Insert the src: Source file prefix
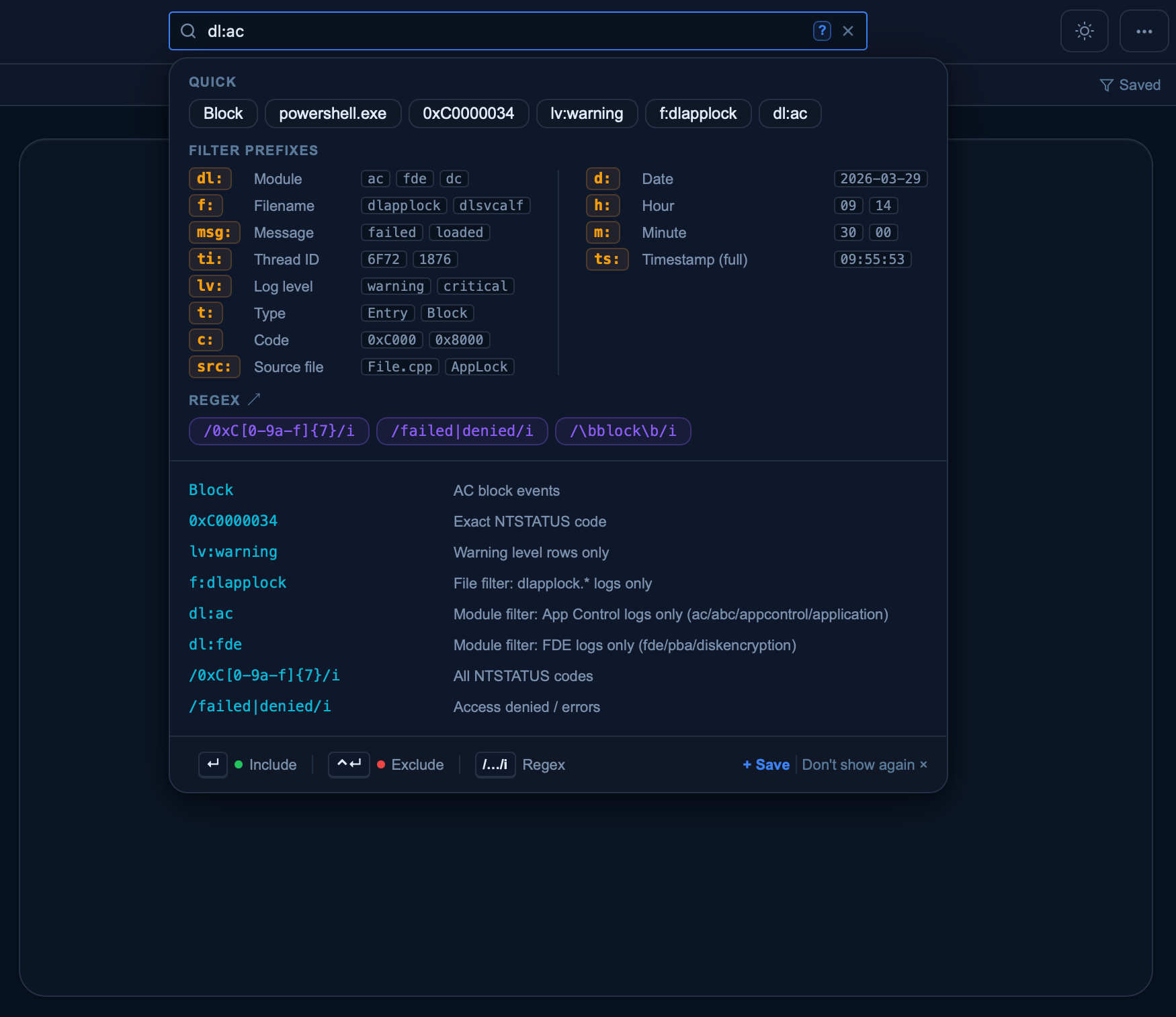Screen dimensions: 1176x1017 coord(214,367)
